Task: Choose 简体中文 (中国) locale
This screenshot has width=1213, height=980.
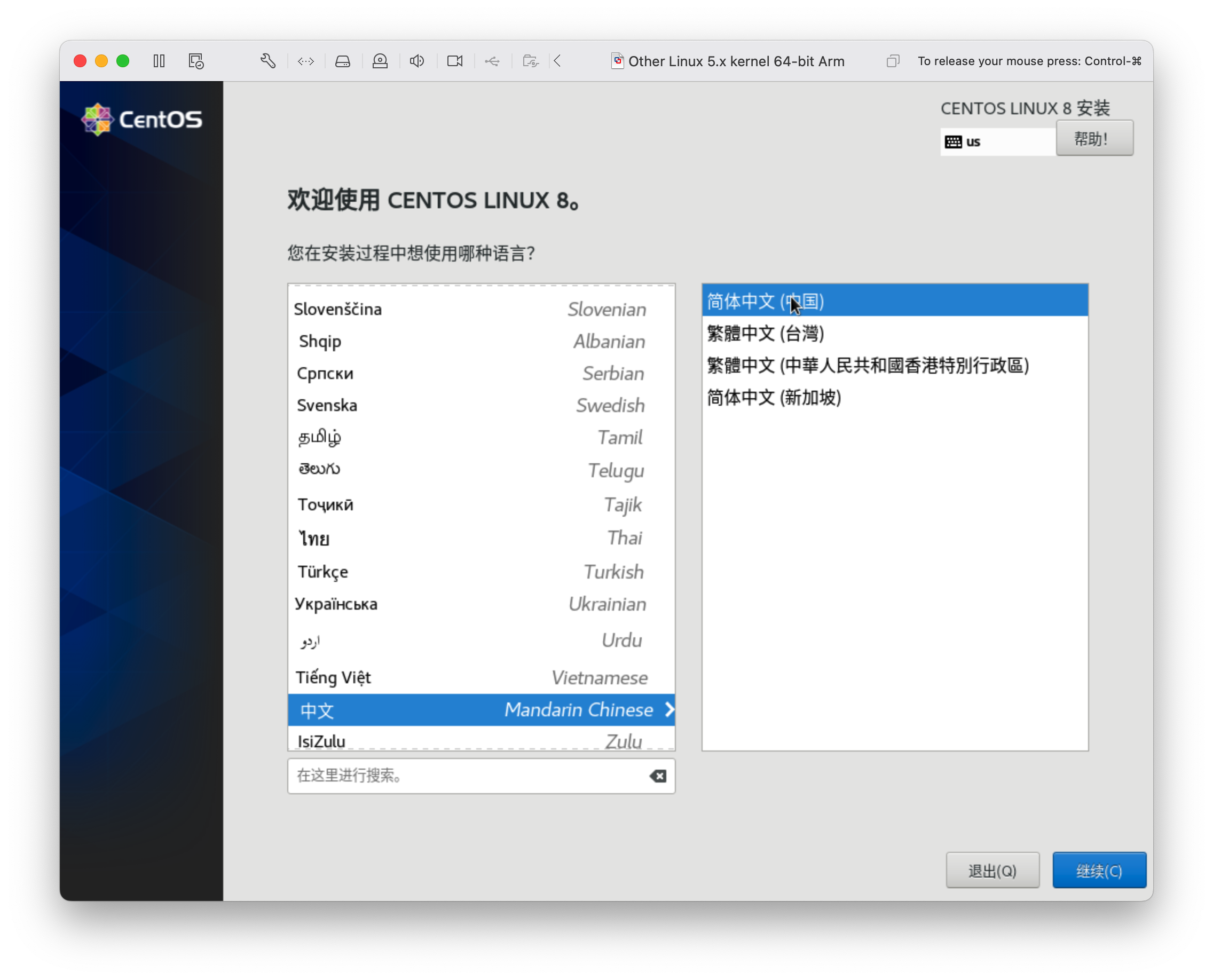Action: [896, 302]
